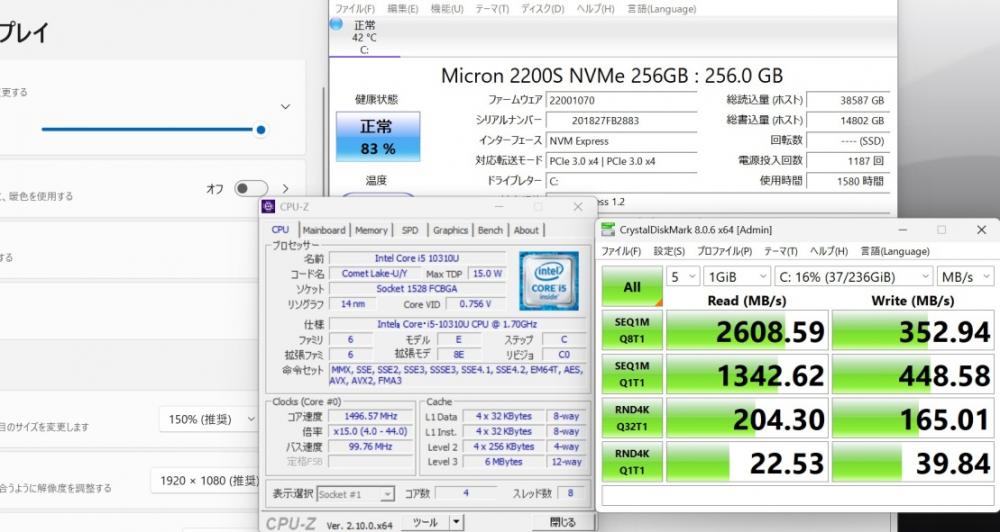Click the firmware field 22001070
1000x532 pixels.
621,100
